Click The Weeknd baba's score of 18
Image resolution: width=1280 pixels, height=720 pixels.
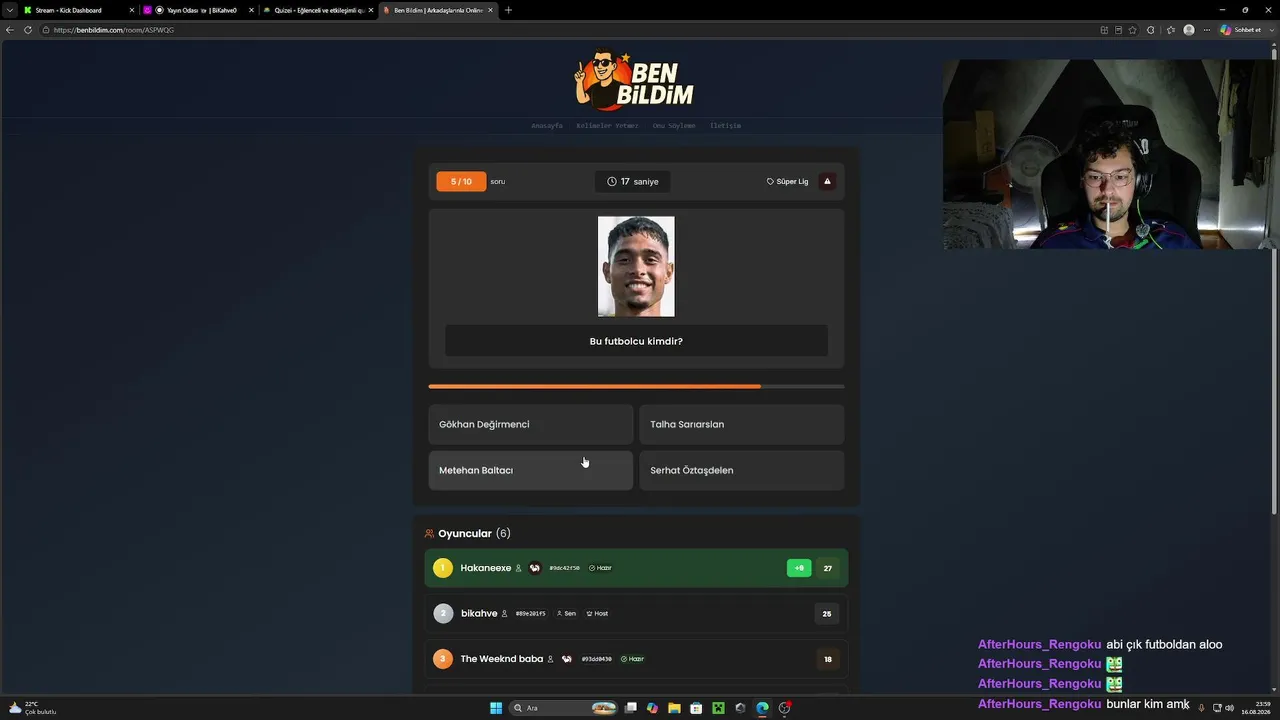(x=827, y=659)
